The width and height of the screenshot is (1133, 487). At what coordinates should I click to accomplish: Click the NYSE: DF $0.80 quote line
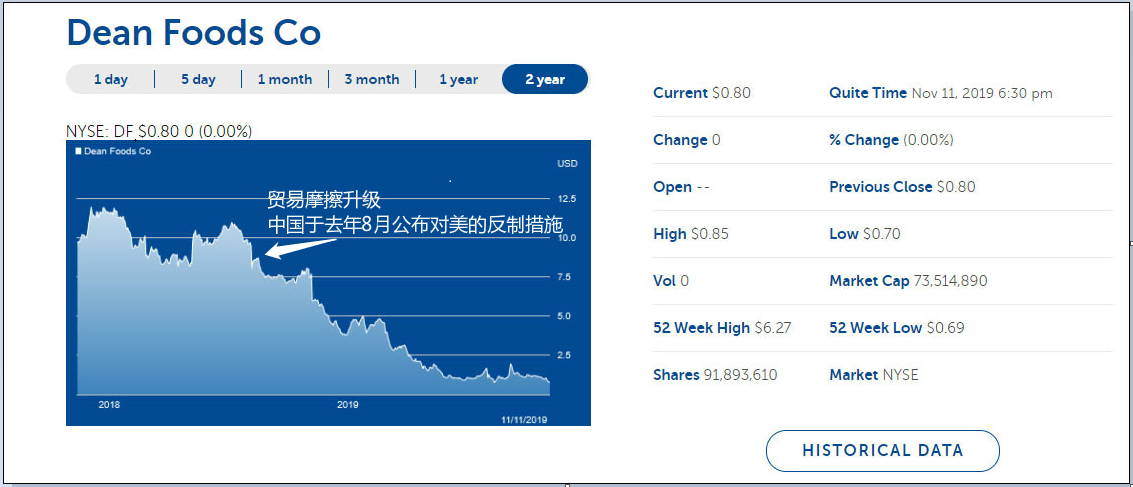(159, 132)
